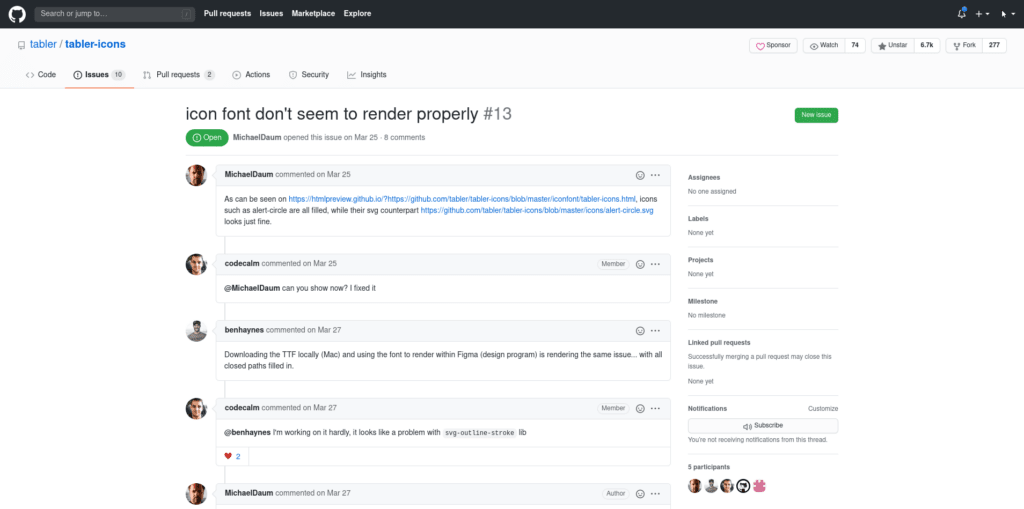This screenshot has width=1024, height=509.
Task: Open MichaelDaum avatar on first comment
Action: coord(197,175)
